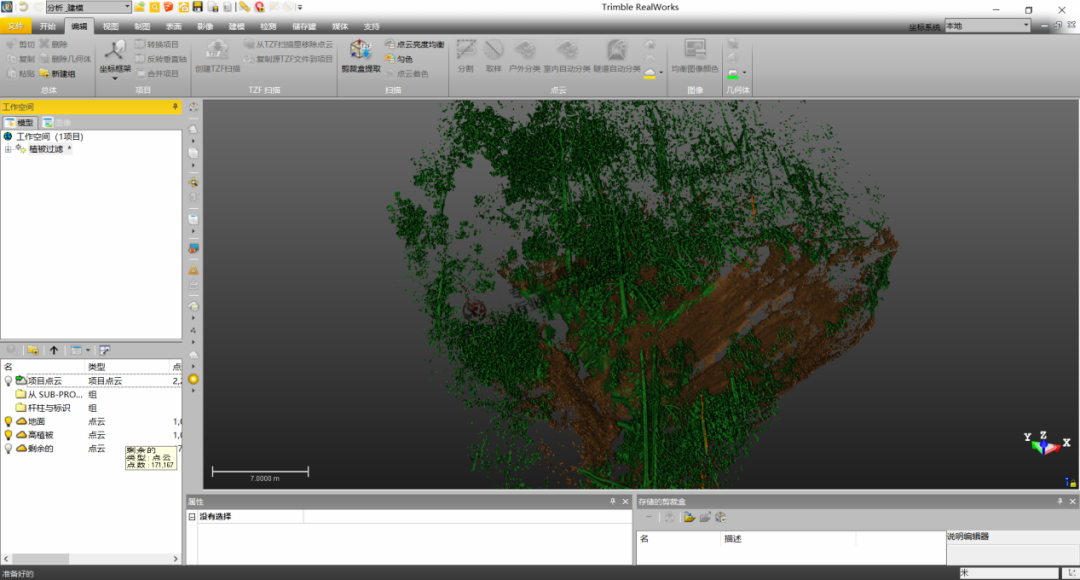Hide the 地面 point cloud via lightbulb
This screenshot has width=1080, height=580.
(9, 421)
